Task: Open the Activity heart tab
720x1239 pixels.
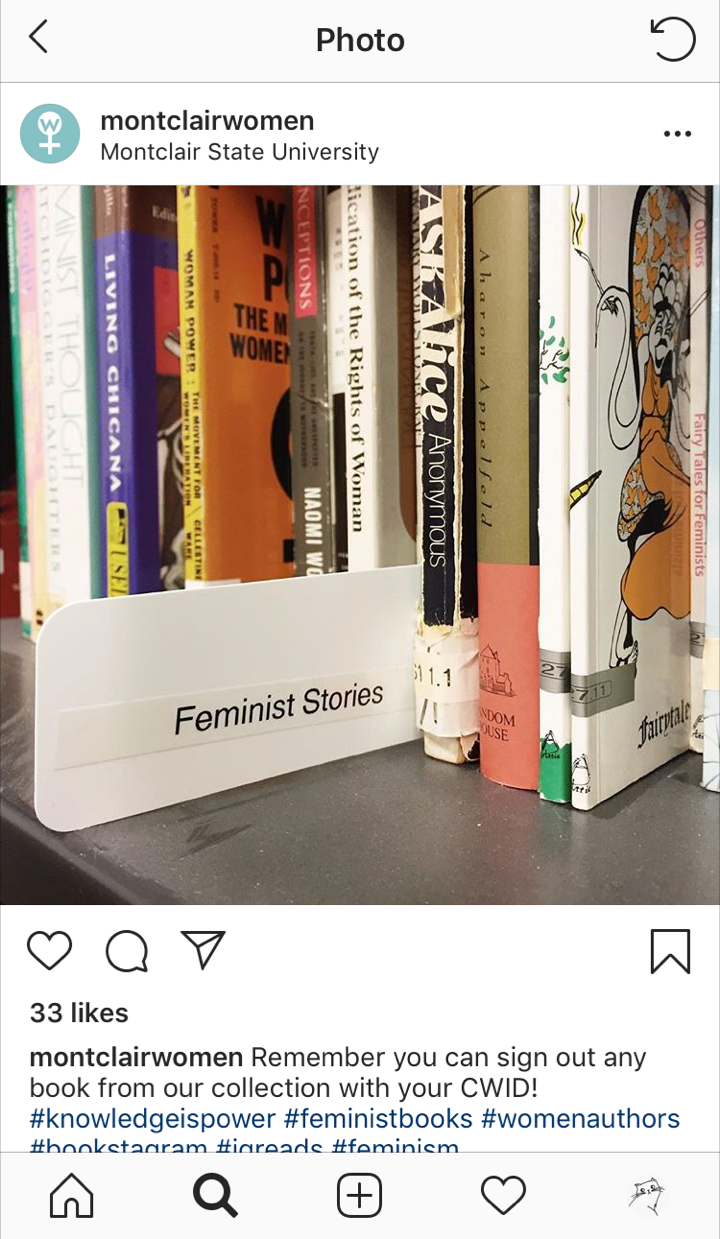Action: (x=503, y=1195)
